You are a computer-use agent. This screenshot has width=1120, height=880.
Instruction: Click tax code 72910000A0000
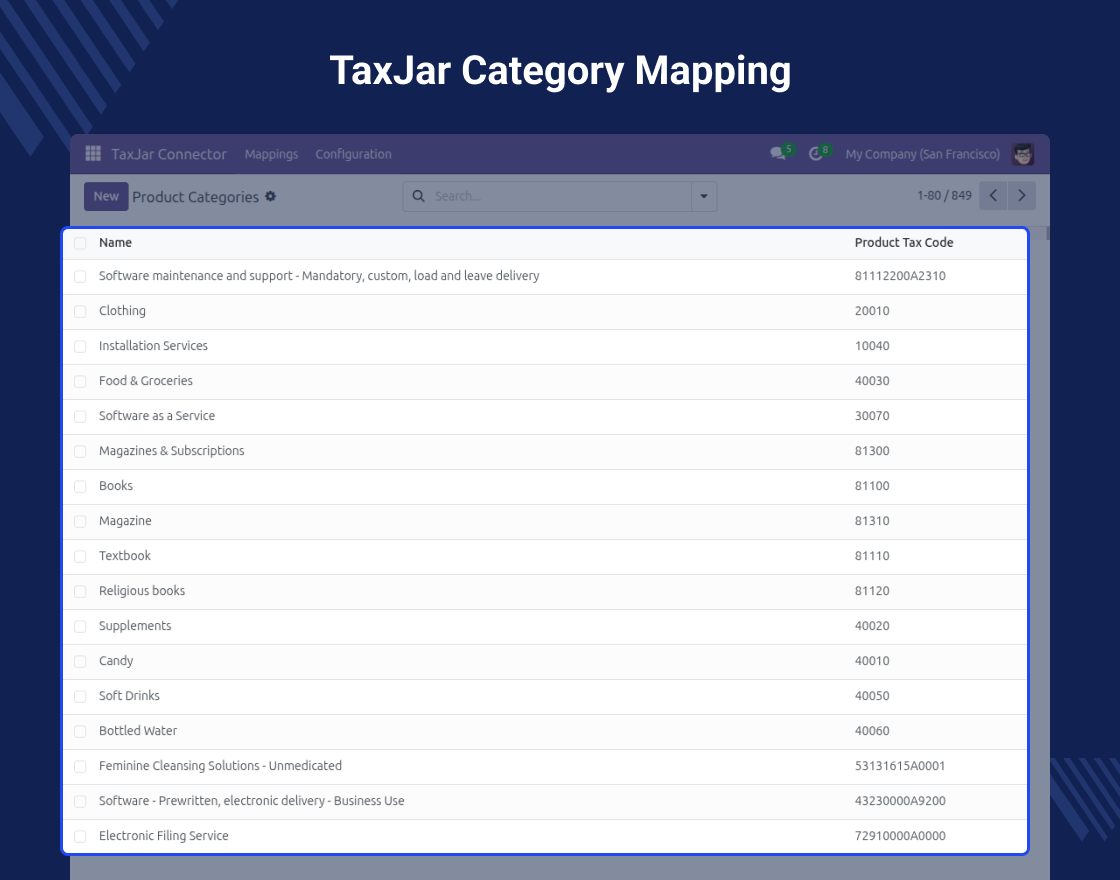tap(900, 836)
